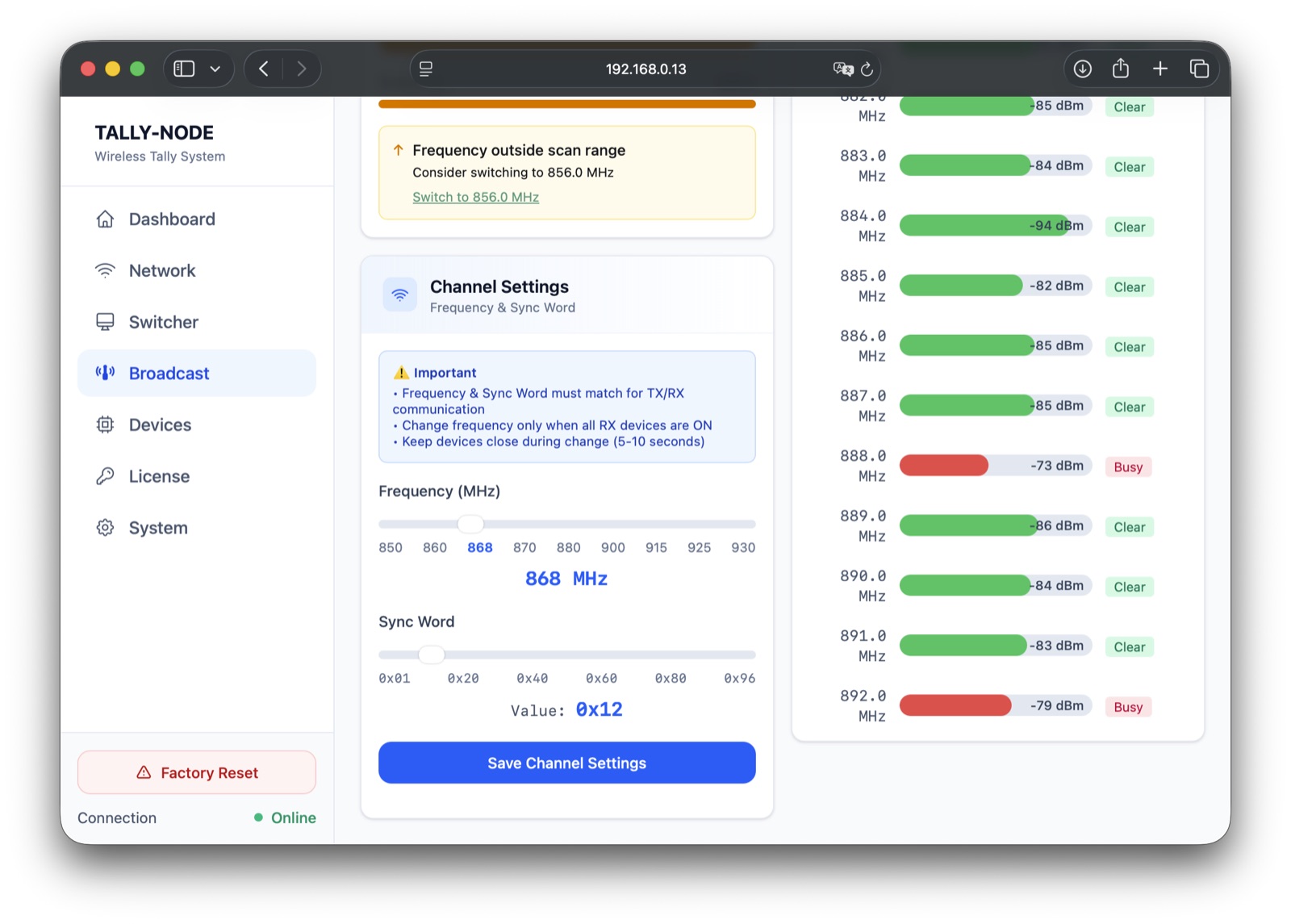Open the Dashboard page icon
This screenshot has height=924, width=1291.
point(105,220)
